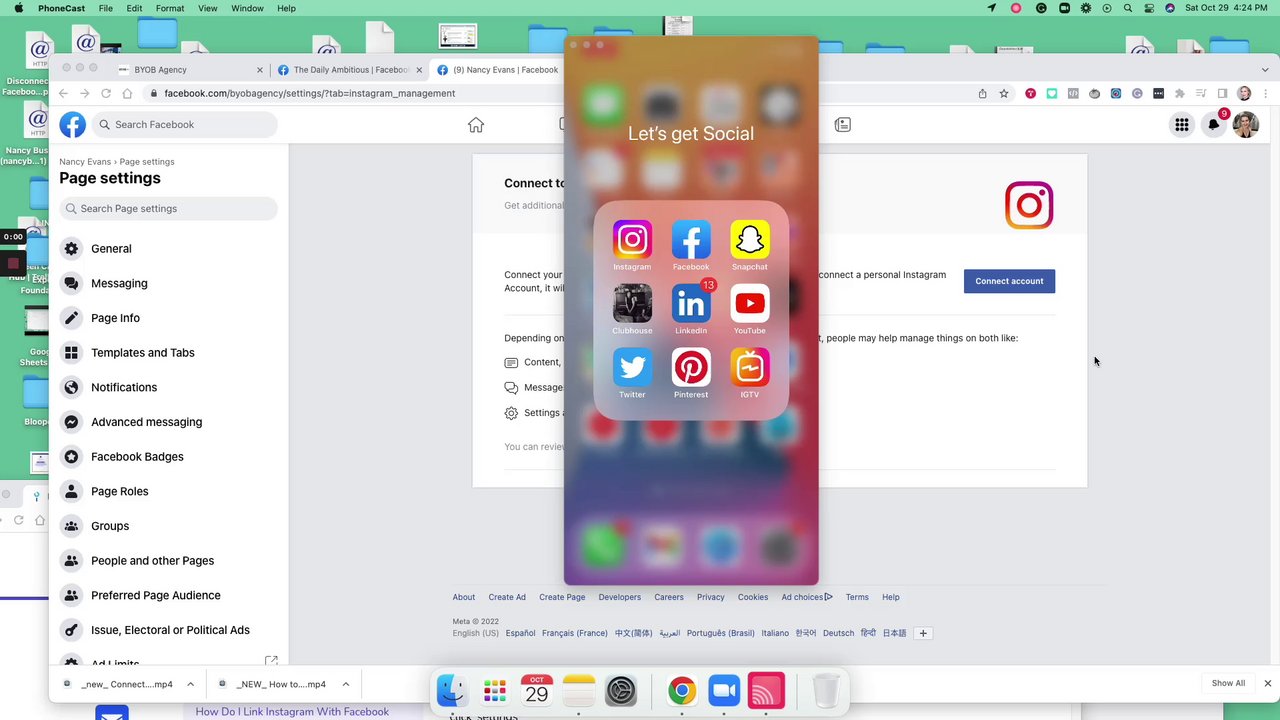
Task: Click the macOS Spotlight search icon
Action: [1128, 8]
